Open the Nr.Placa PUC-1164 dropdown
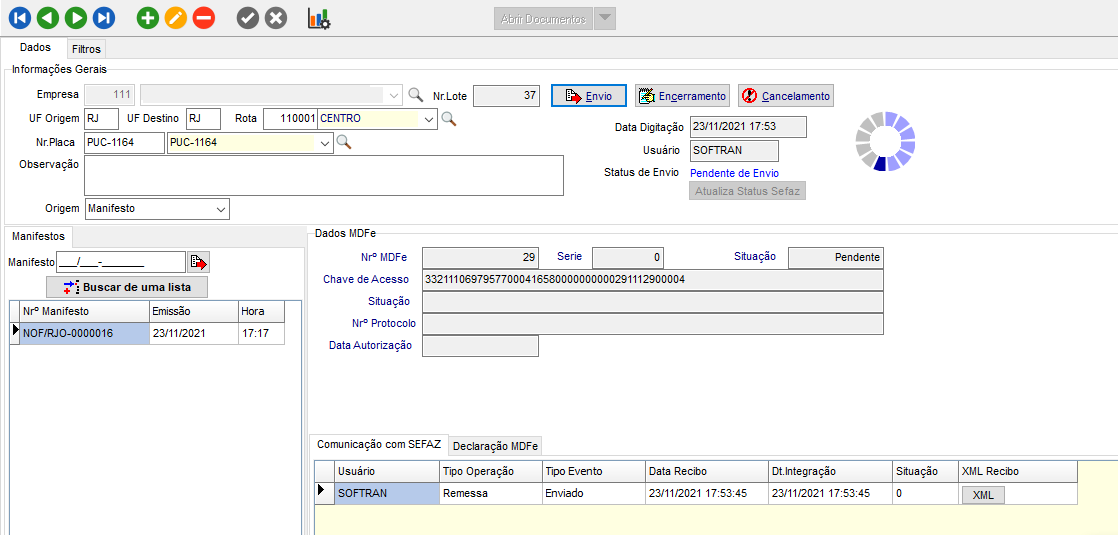Image resolution: width=1118 pixels, height=535 pixels. [x=324, y=143]
